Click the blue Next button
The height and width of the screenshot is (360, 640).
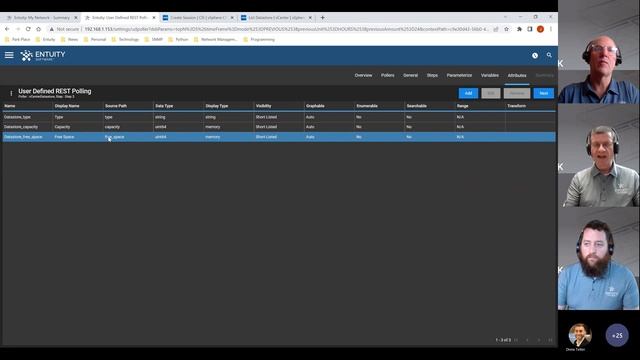tap(543, 93)
